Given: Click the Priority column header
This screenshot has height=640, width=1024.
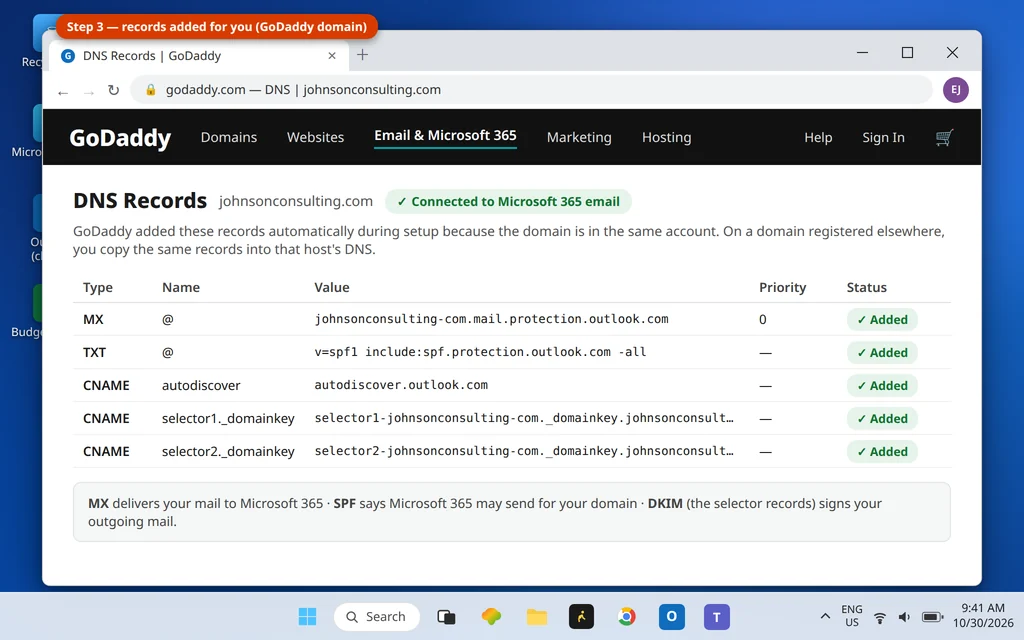Looking at the screenshot, I should pyautogui.click(x=782, y=287).
